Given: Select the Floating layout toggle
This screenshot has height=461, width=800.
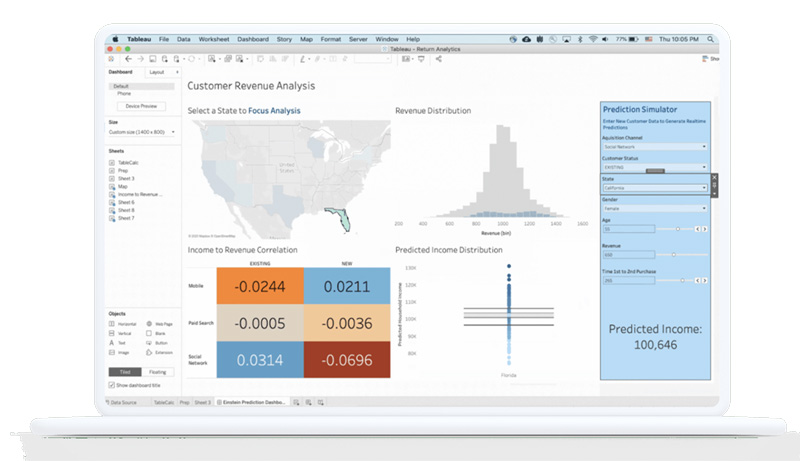Looking at the screenshot, I should click(x=158, y=372).
